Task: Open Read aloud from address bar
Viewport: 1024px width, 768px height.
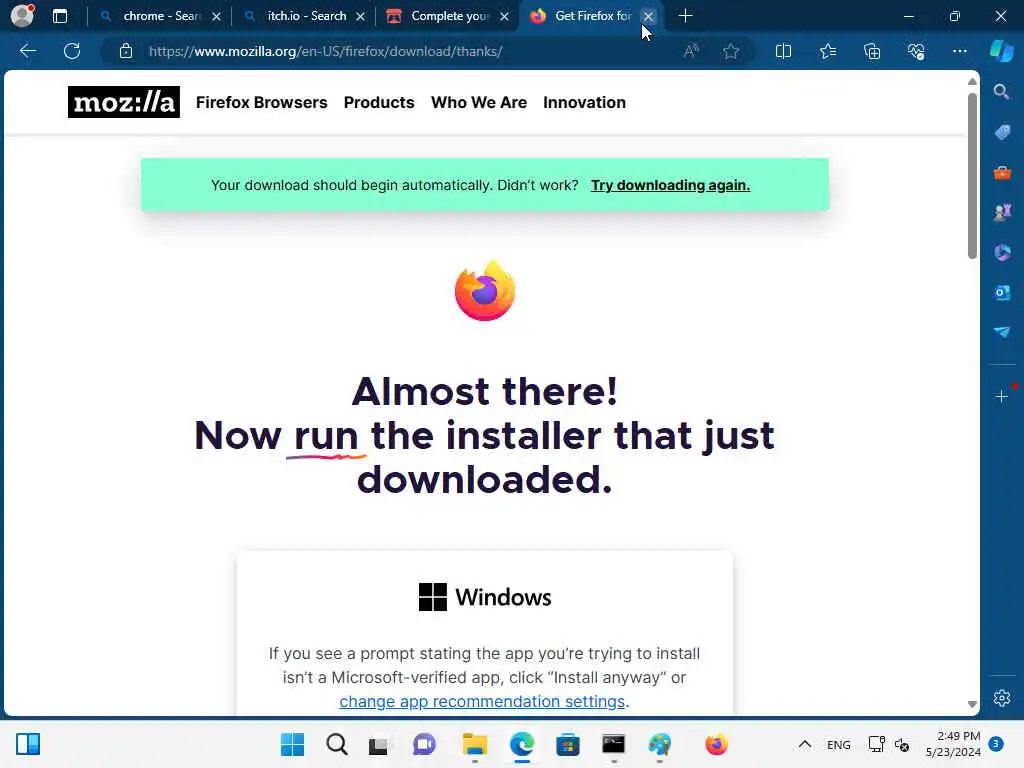Action: 691,51
